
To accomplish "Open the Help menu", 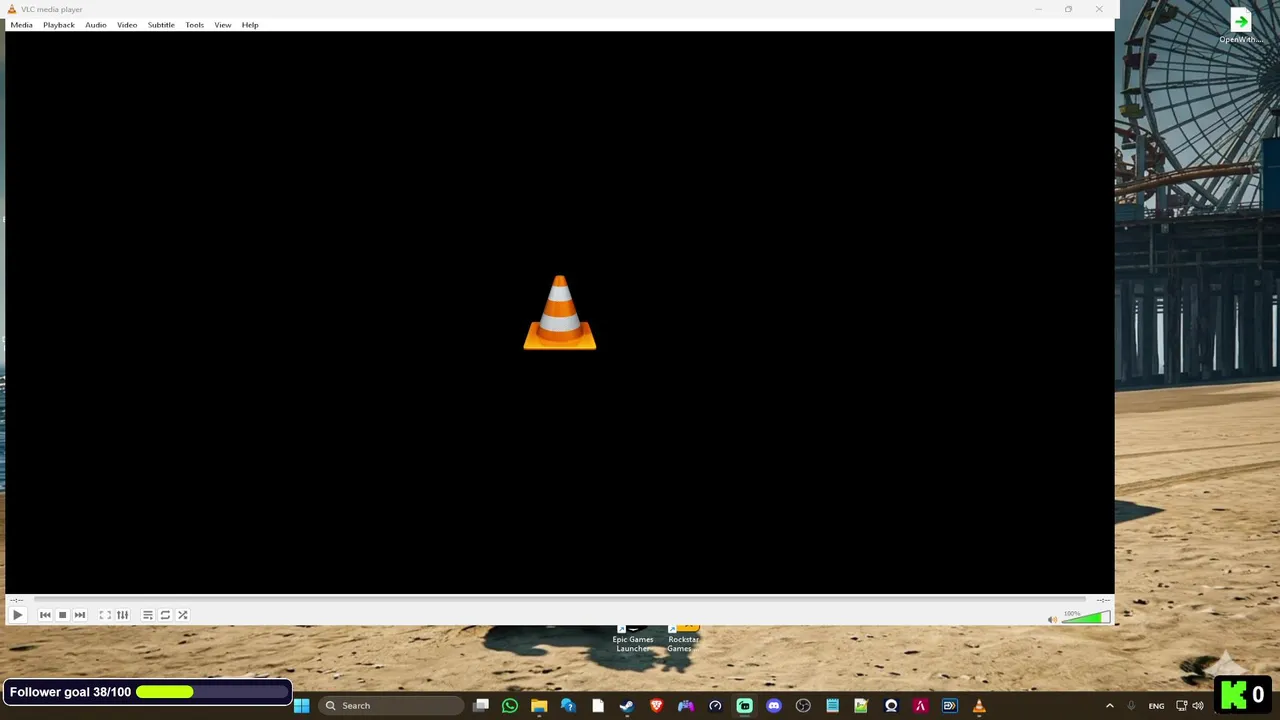I will coord(250,25).
